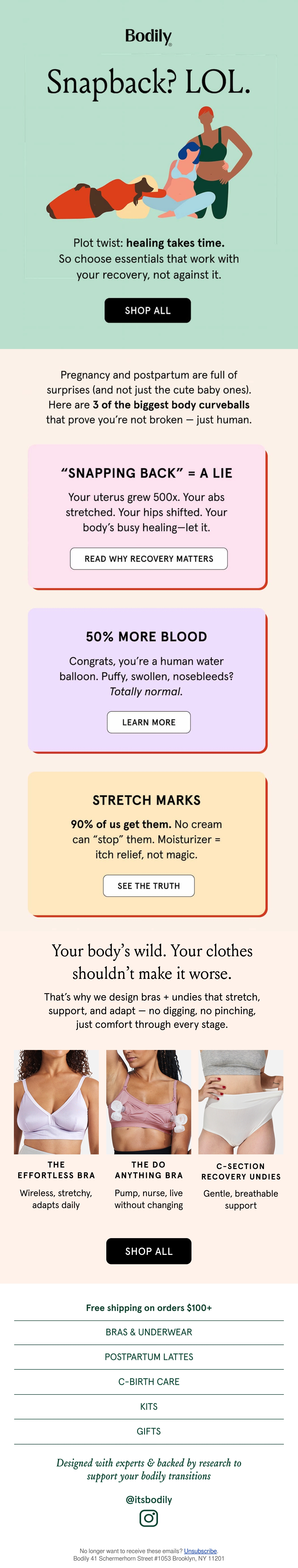The image size is (298, 1568).
Task: Open The Effortless Bra product photo
Action: (57, 1101)
